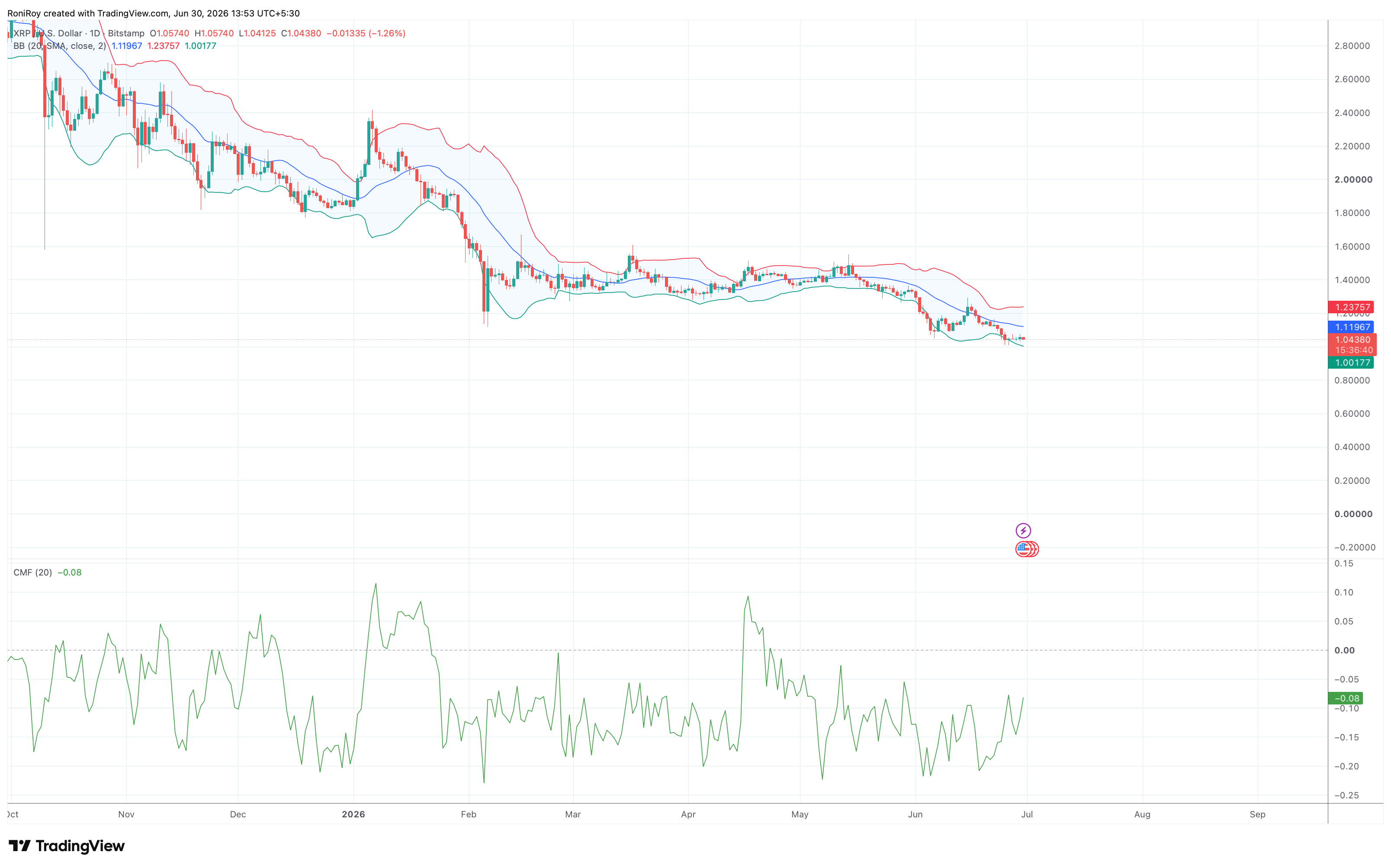The height and width of the screenshot is (868, 1391).
Task: Click the current price tag 1.04380
Action: (1352, 339)
